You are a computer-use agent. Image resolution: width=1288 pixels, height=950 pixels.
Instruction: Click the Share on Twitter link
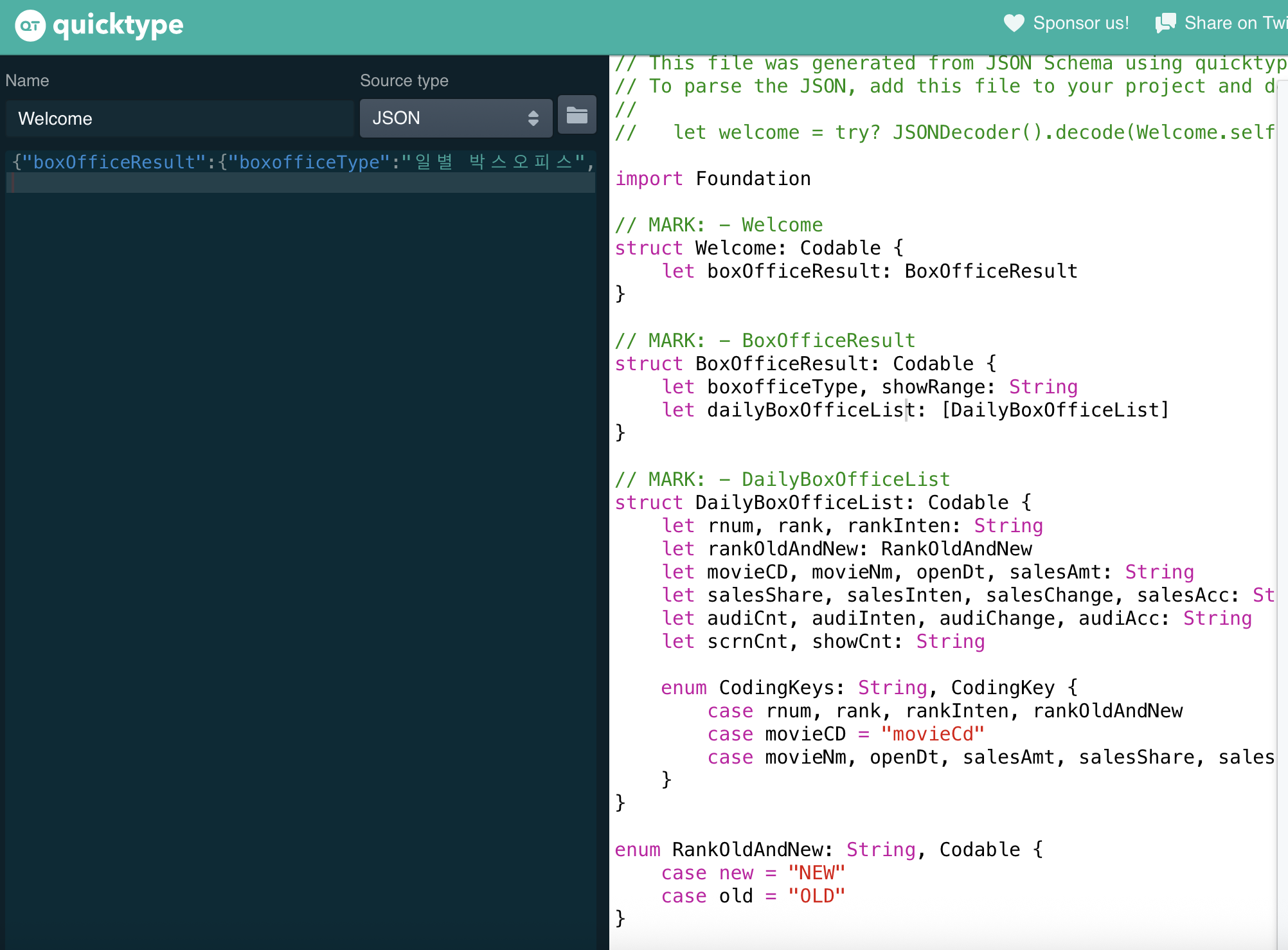pos(1235,23)
